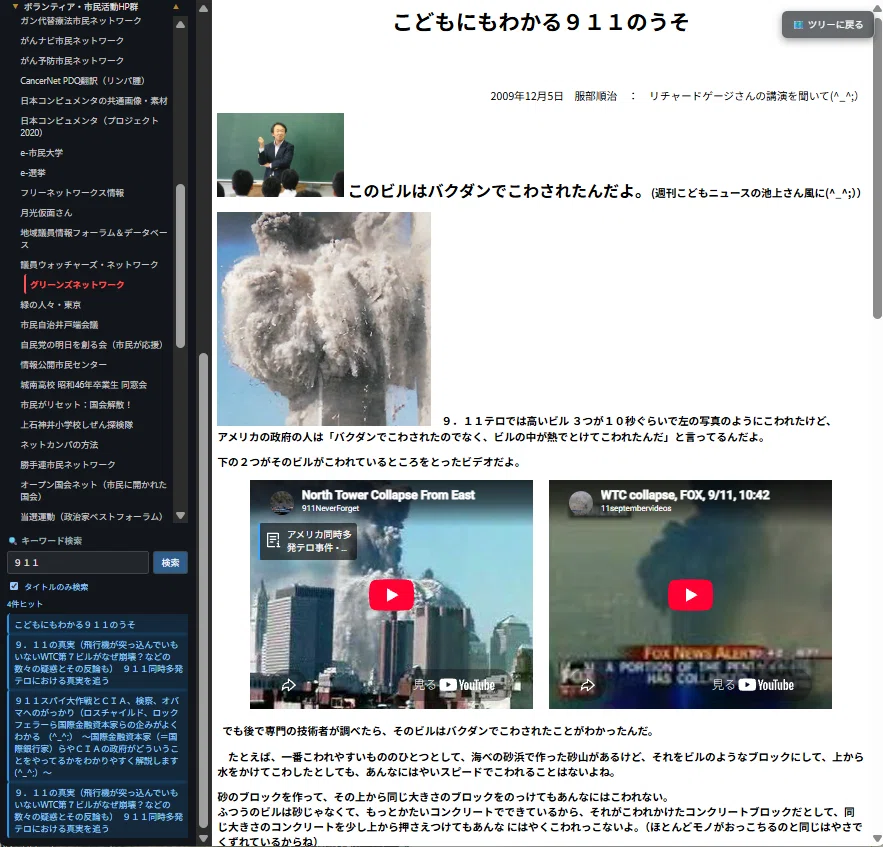Collapse the ボランティア・市民活動HP群 tree group
The width and height of the screenshot is (883, 847).
coord(16,7)
